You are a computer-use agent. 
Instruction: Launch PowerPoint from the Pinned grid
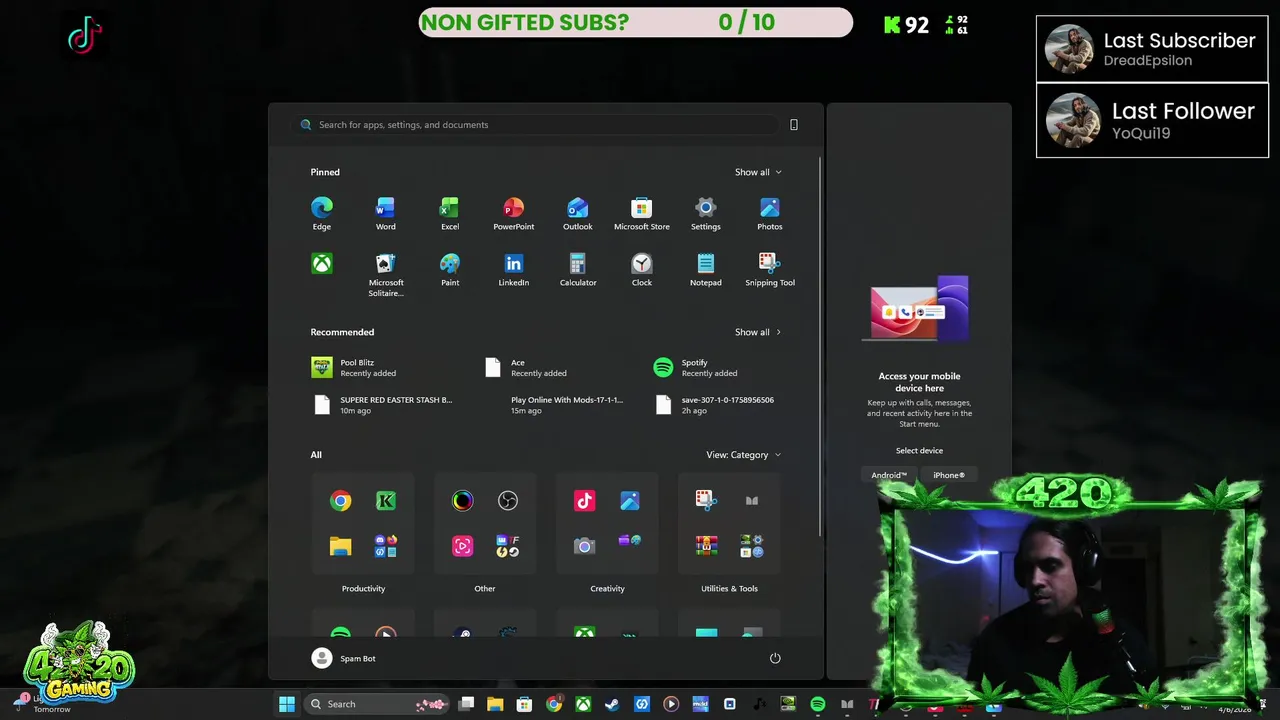(x=513, y=213)
